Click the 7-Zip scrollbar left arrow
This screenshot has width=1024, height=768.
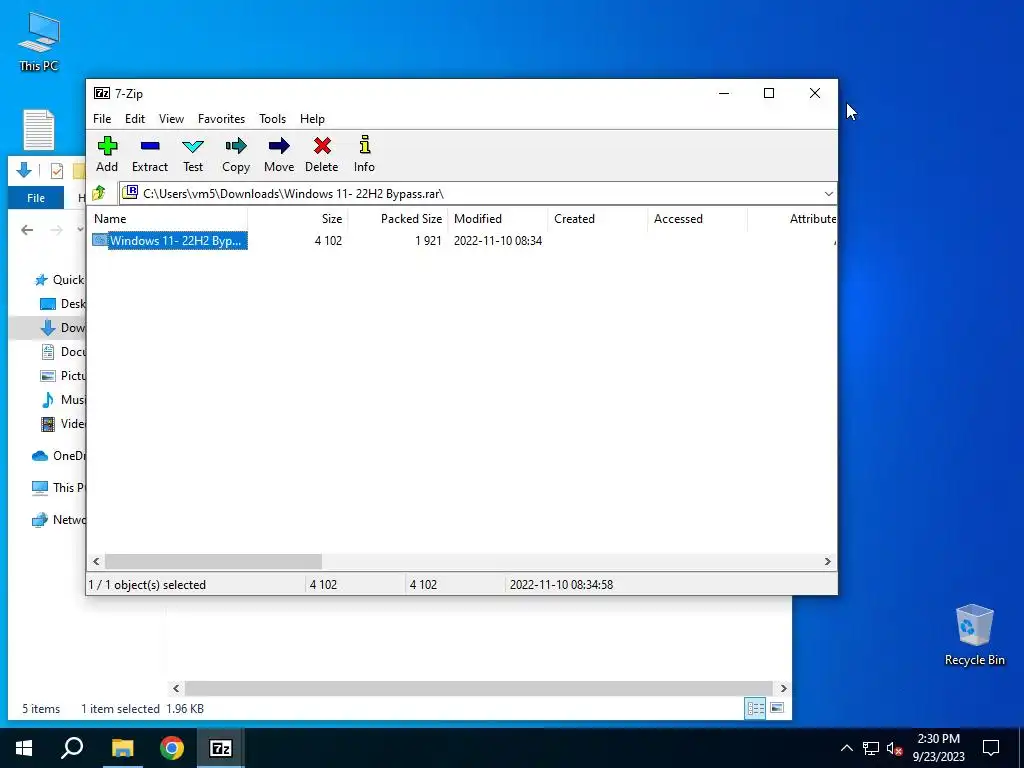tap(96, 562)
